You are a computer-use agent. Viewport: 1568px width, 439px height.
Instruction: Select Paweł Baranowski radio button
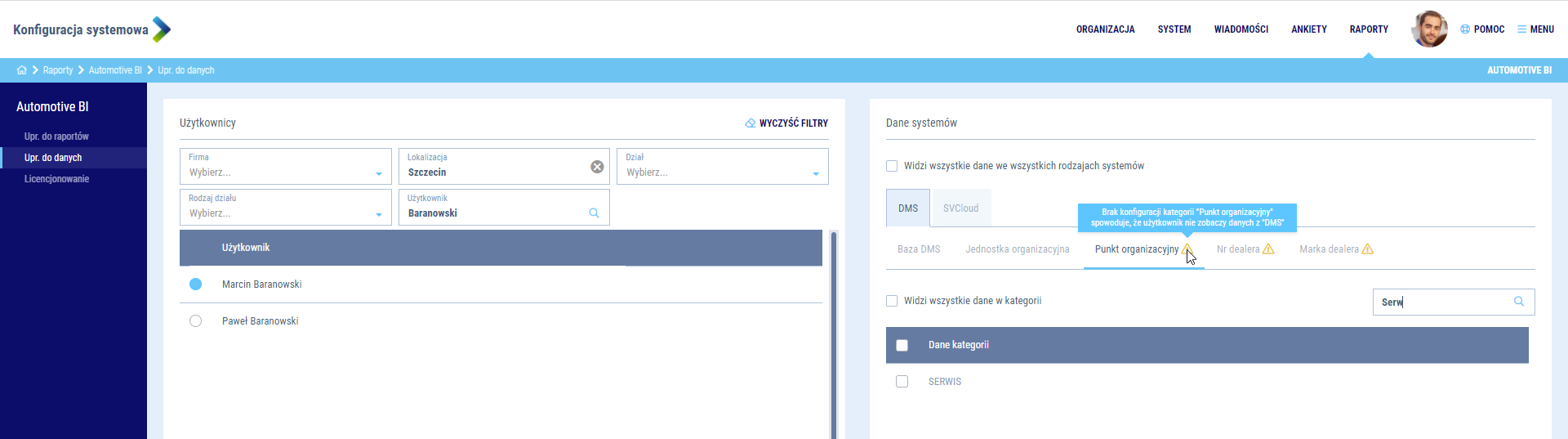pyautogui.click(x=195, y=321)
